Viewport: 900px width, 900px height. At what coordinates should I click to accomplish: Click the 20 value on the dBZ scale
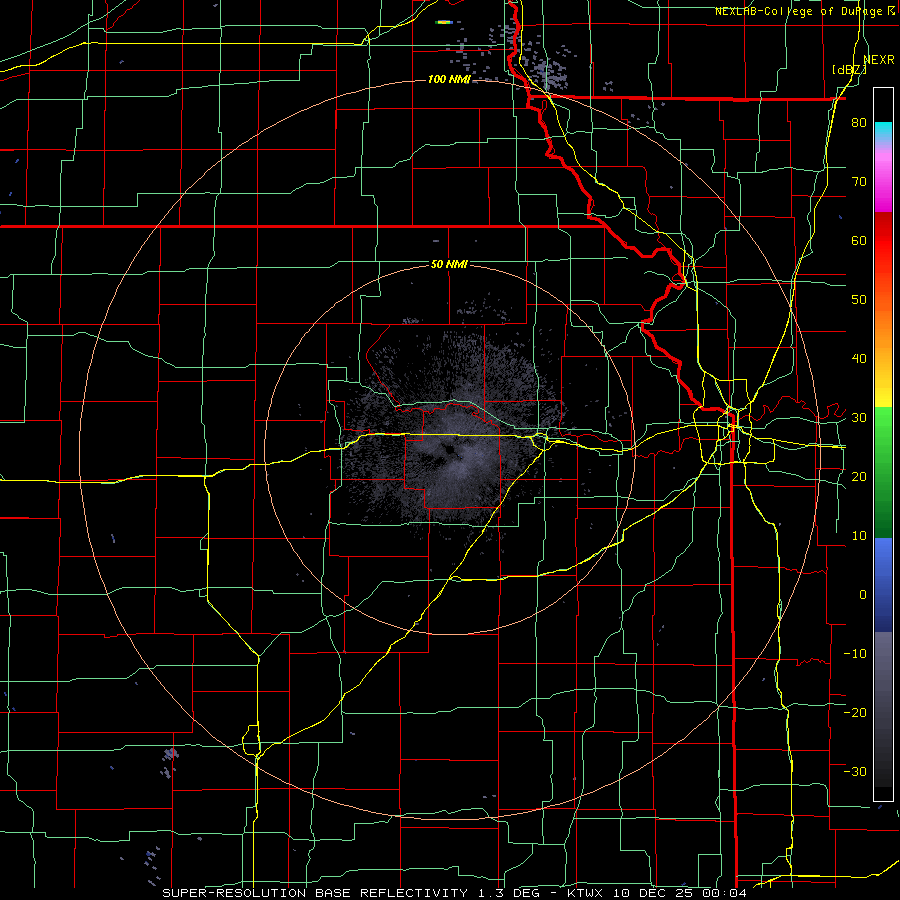[859, 476]
